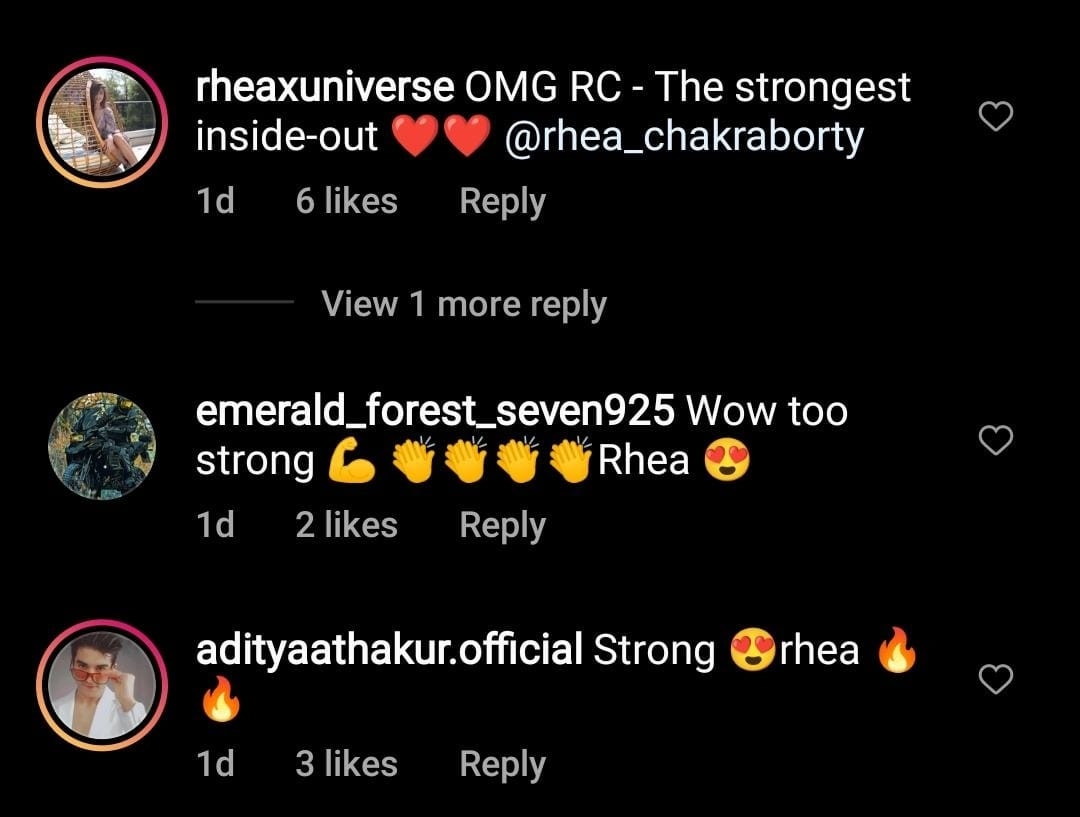Like adityaathakur.official's comment heart icon
The image size is (1080, 817).
pyautogui.click(x=996, y=679)
